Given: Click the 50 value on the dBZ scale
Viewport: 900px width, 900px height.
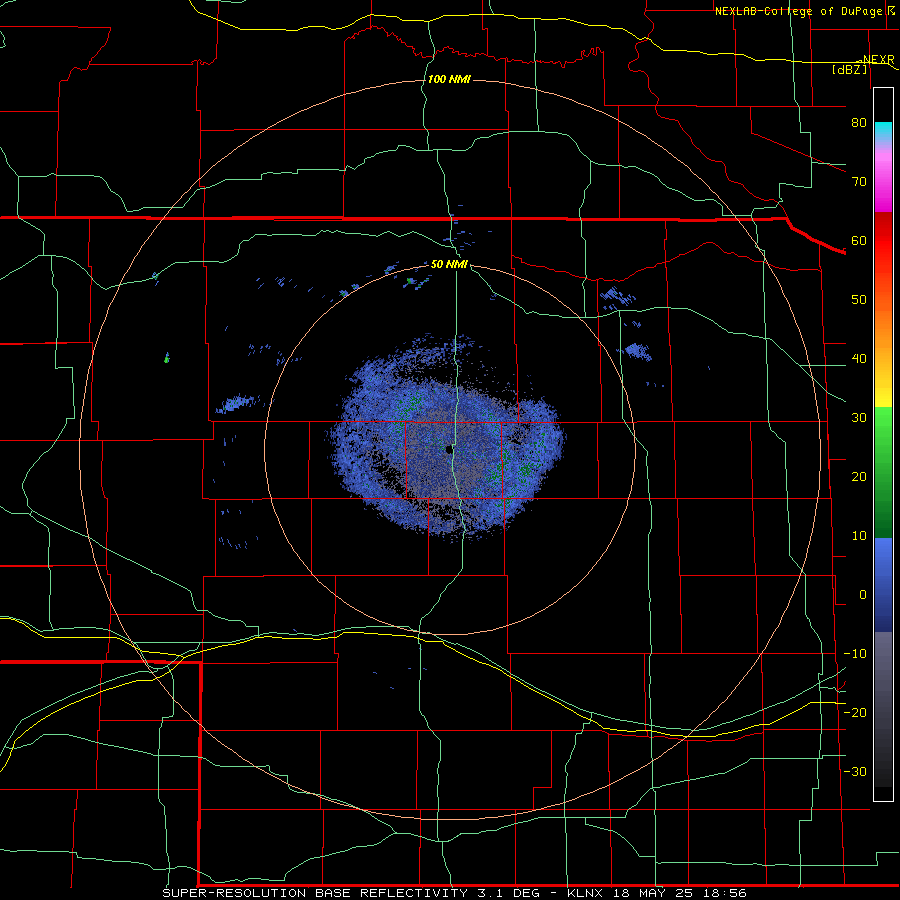Looking at the screenshot, I should tap(859, 300).
